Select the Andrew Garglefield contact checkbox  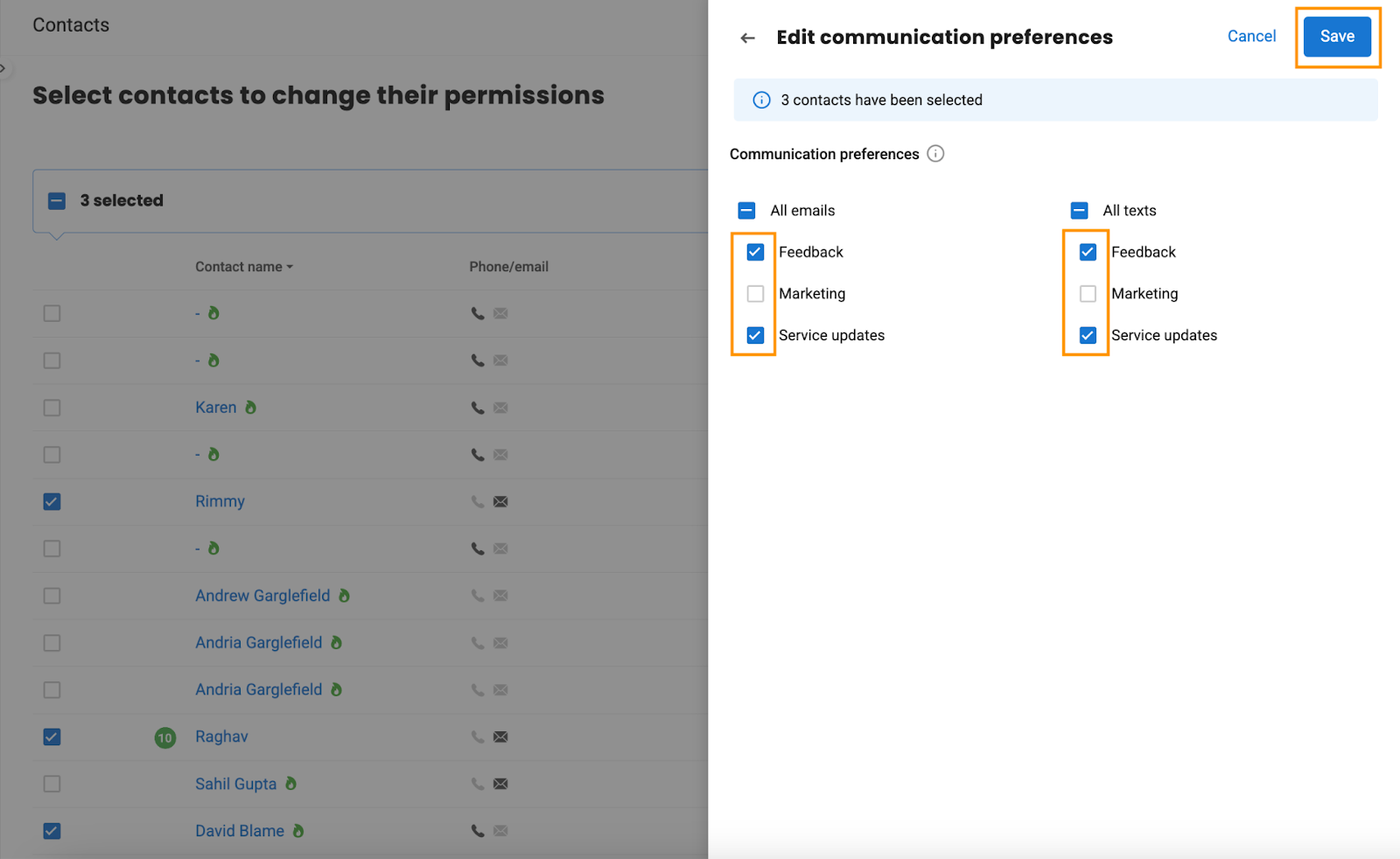(52, 596)
